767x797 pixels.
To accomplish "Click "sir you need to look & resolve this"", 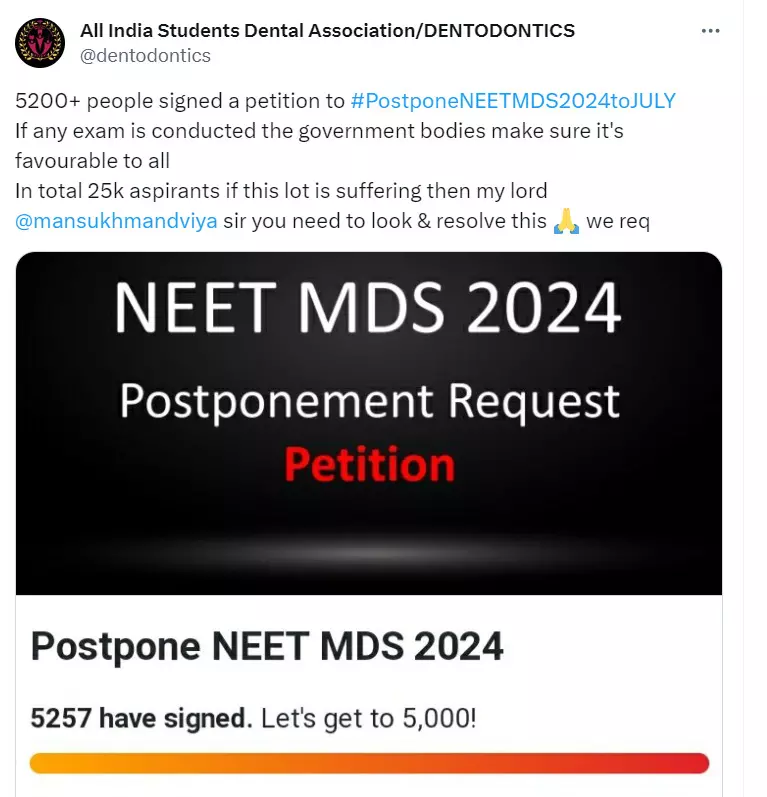I will 398,220.
